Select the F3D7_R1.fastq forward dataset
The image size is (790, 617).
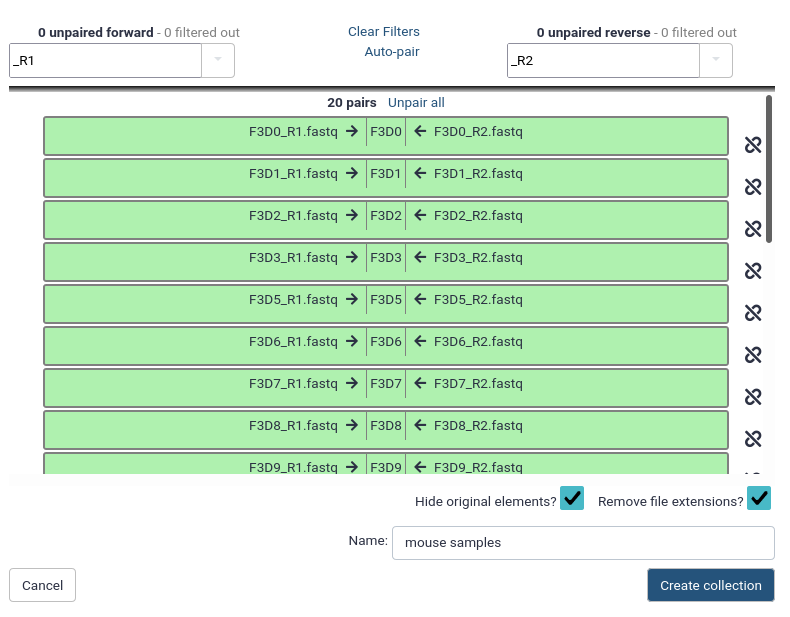click(x=293, y=384)
